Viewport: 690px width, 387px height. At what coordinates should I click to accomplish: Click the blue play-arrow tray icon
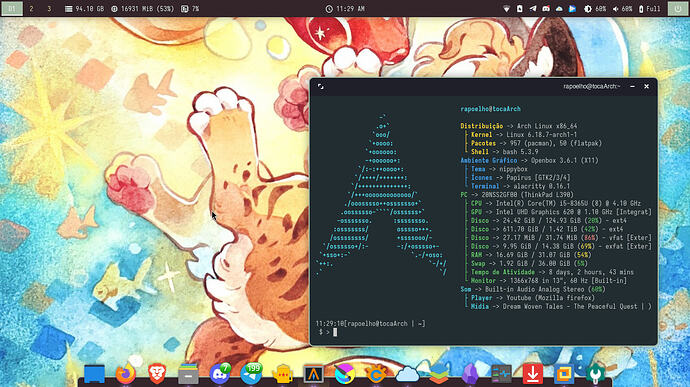[573, 8]
